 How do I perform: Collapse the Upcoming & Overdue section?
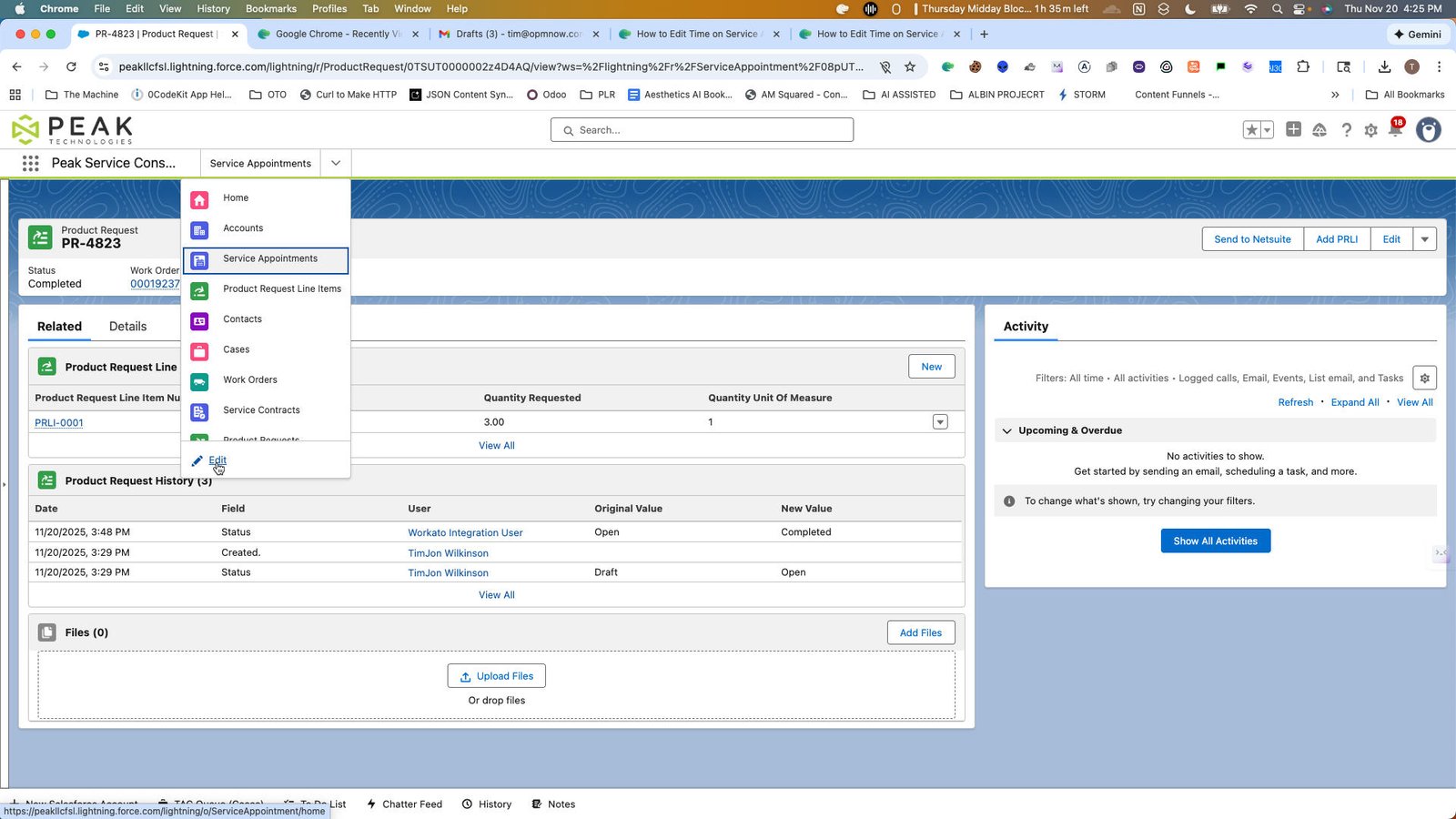(x=1007, y=430)
